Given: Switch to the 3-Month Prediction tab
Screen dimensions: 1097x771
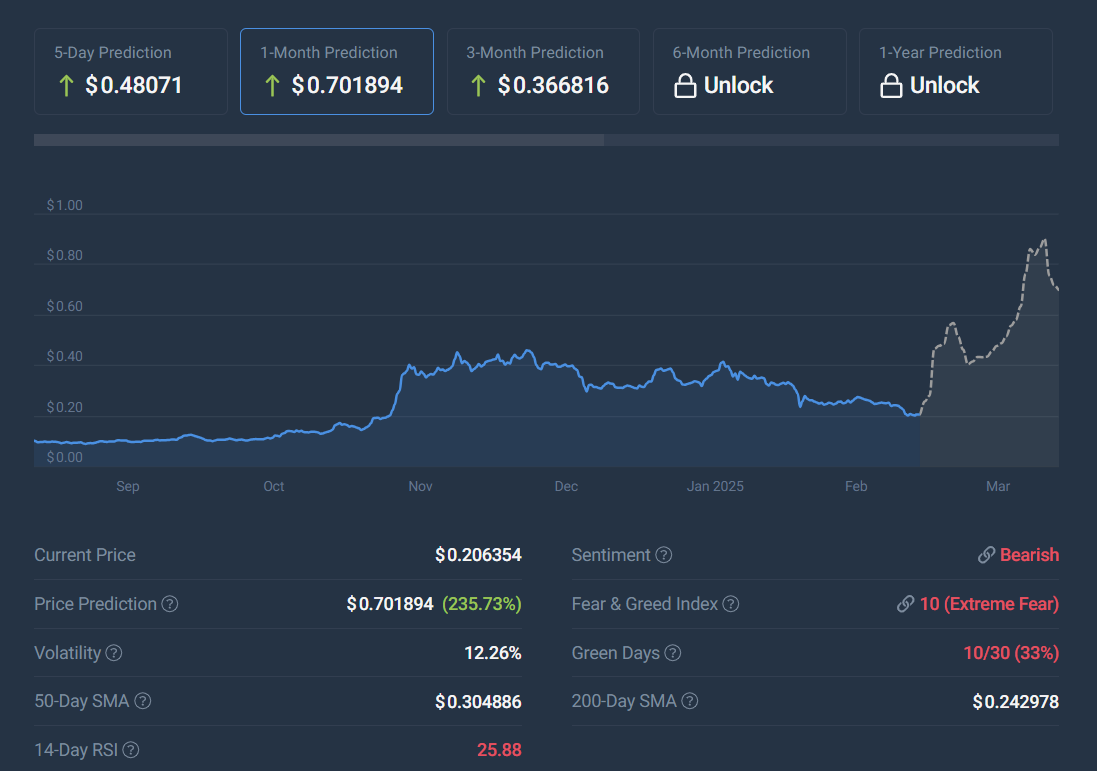Looking at the screenshot, I should [543, 71].
